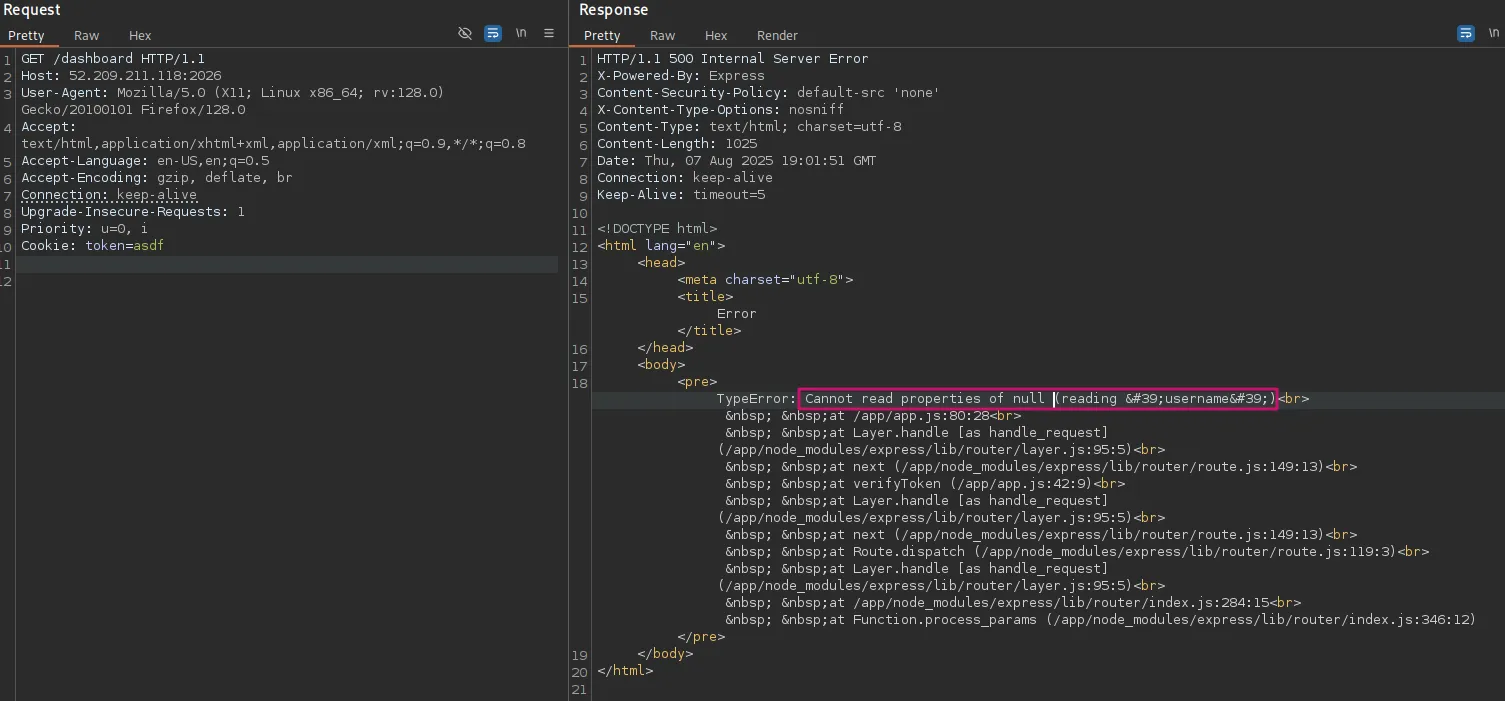Screen dimensions: 1505x701
Task: Select the Request Pretty tab
Action: click(27, 36)
